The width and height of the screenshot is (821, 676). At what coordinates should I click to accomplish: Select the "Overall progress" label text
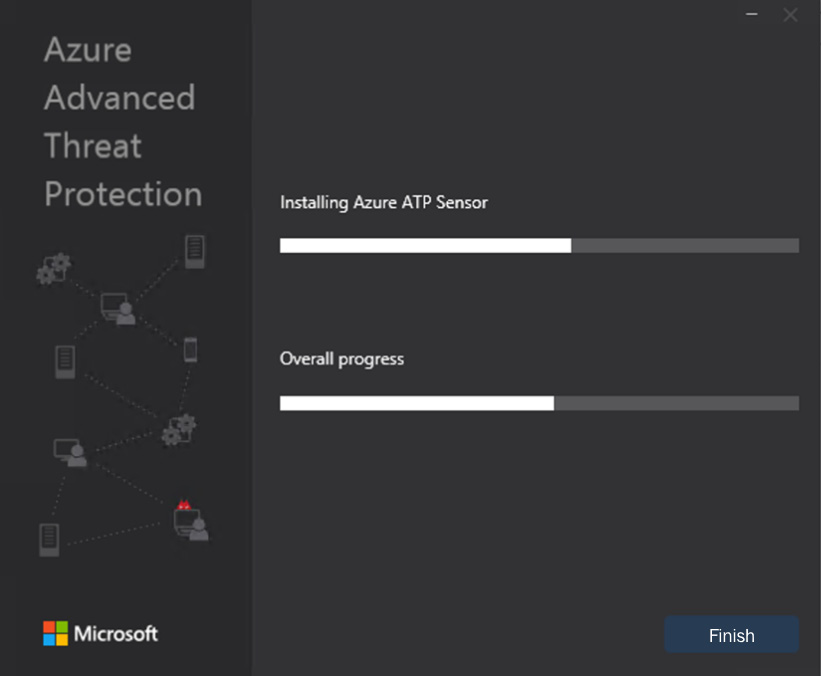click(x=342, y=358)
